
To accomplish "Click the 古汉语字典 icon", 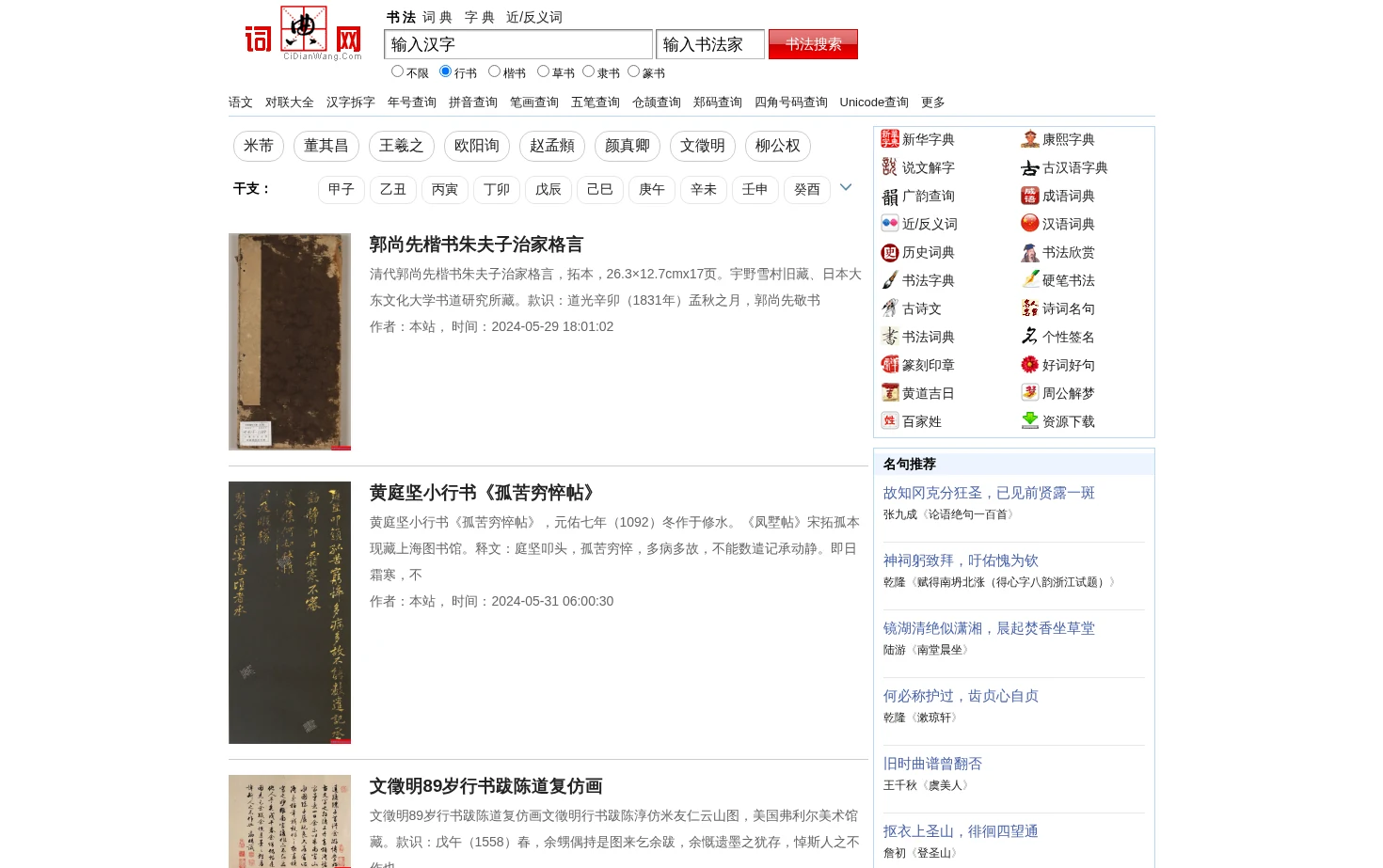I will (1029, 167).
